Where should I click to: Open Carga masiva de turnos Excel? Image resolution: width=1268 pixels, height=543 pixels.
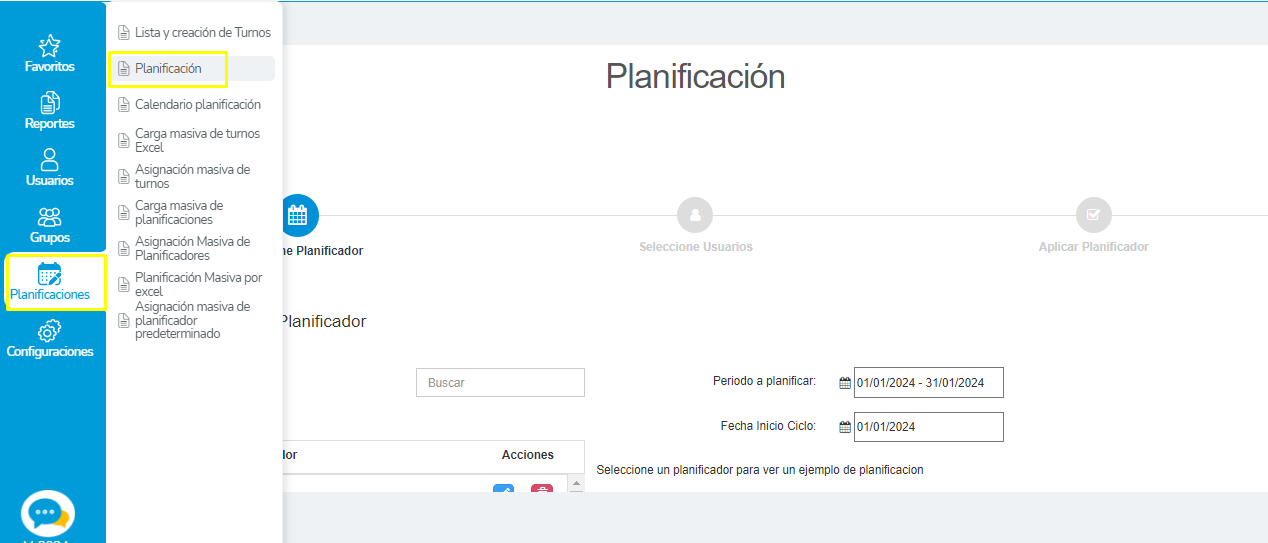click(196, 140)
